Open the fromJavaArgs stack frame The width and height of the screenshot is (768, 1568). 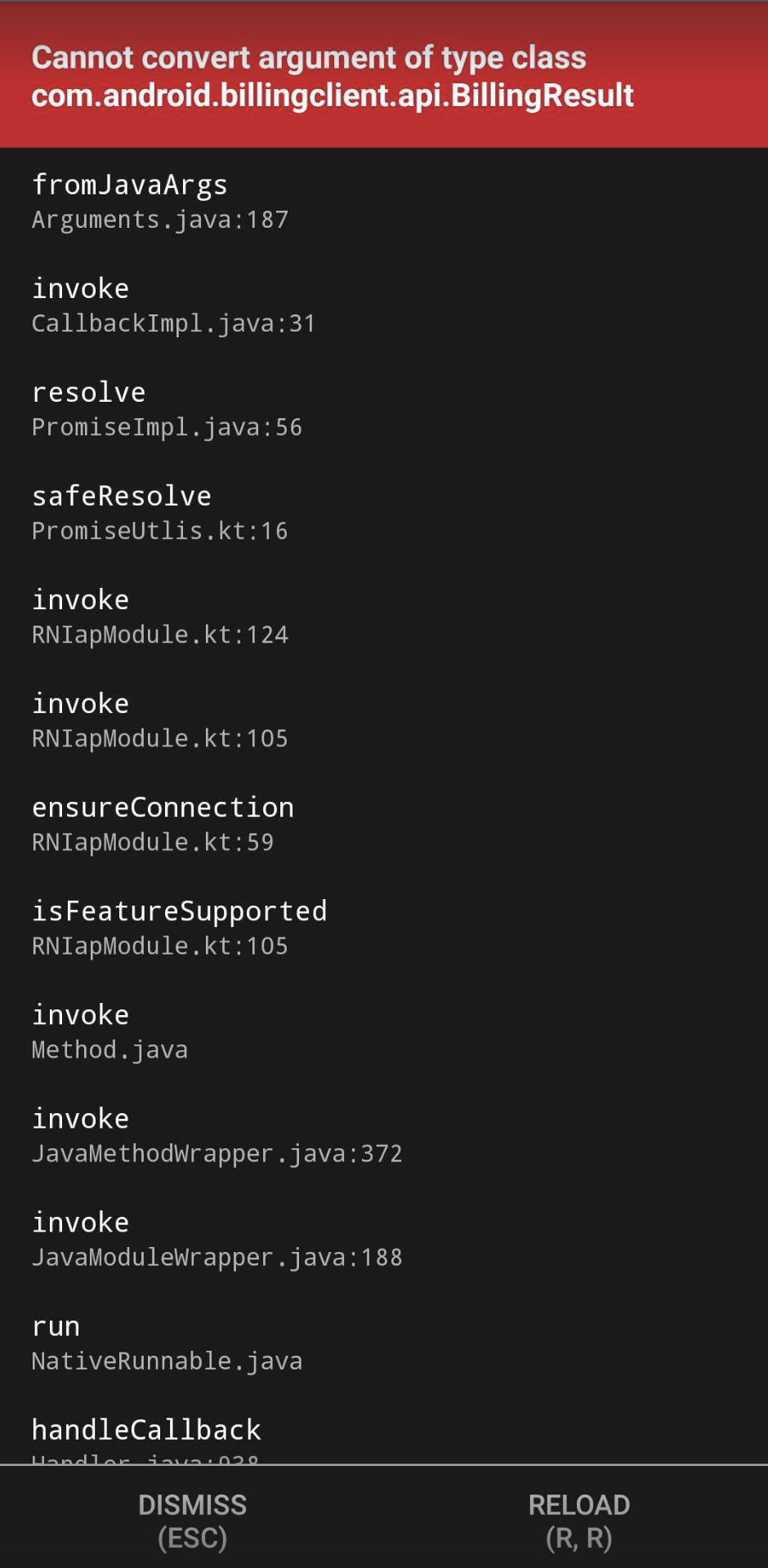(x=130, y=185)
